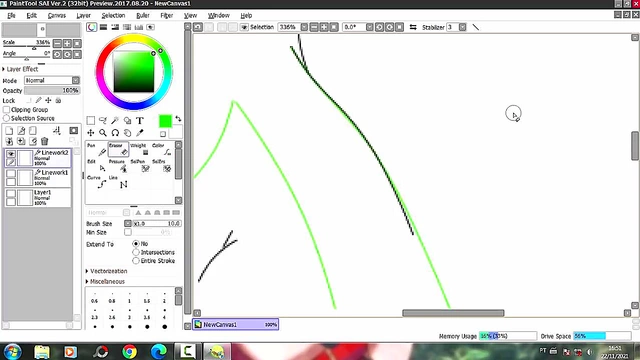Select the Text tool
The width and height of the screenshot is (640, 360).
140,120
